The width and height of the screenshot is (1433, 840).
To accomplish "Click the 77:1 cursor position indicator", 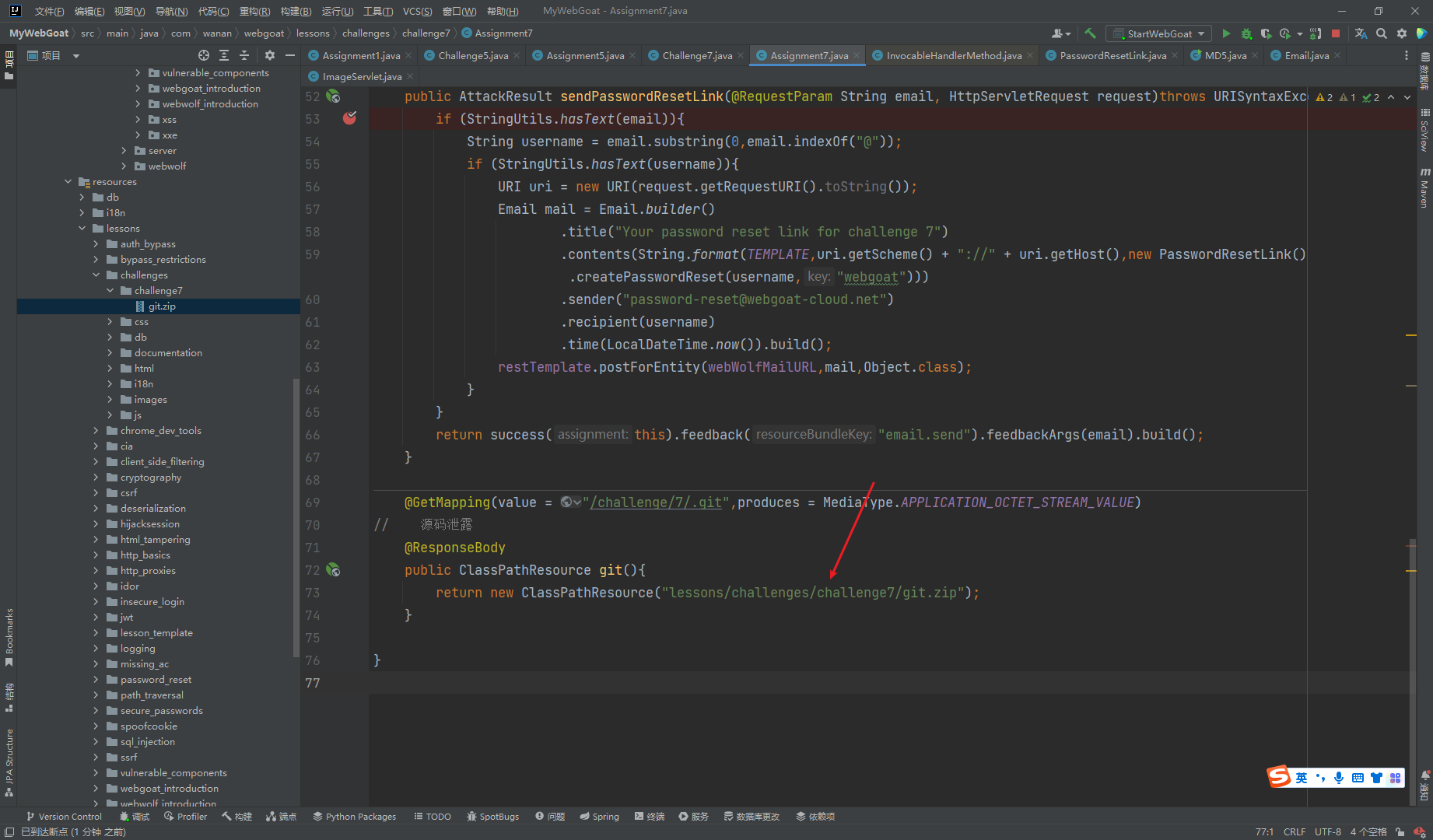I will pos(1264,831).
